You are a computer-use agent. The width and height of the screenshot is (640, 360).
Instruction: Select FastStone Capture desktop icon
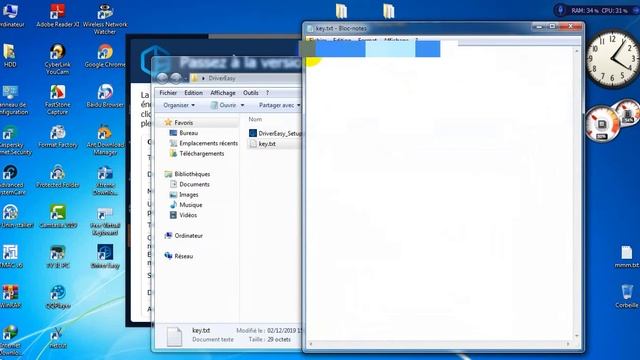[x=58, y=100]
